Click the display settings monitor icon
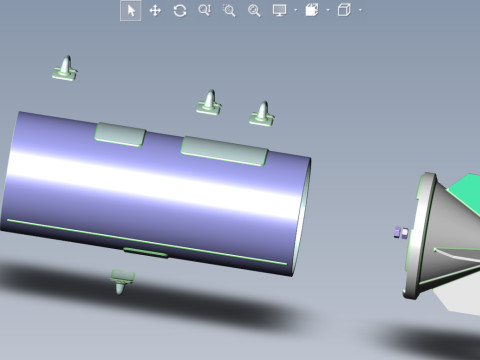Image resolution: width=480 pixels, height=360 pixels. click(279, 10)
